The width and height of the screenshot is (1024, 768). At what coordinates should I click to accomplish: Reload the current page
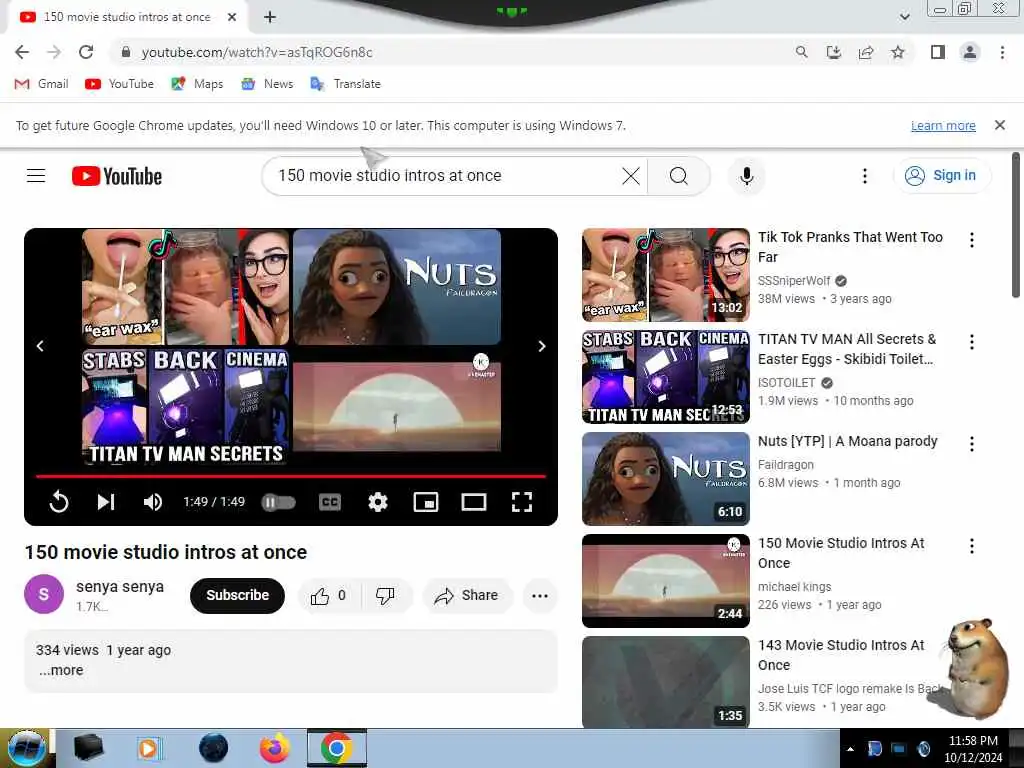pos(86,52)
